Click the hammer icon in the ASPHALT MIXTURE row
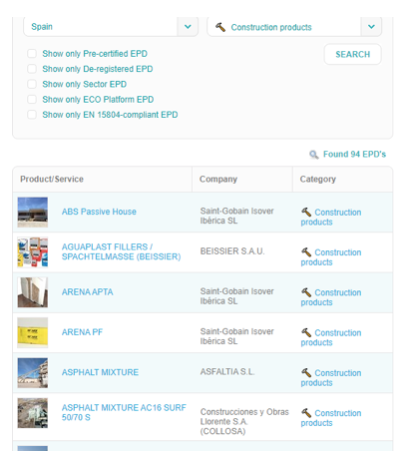The height and width of the screenshot is (471, 410). click(x=306, y=372)
